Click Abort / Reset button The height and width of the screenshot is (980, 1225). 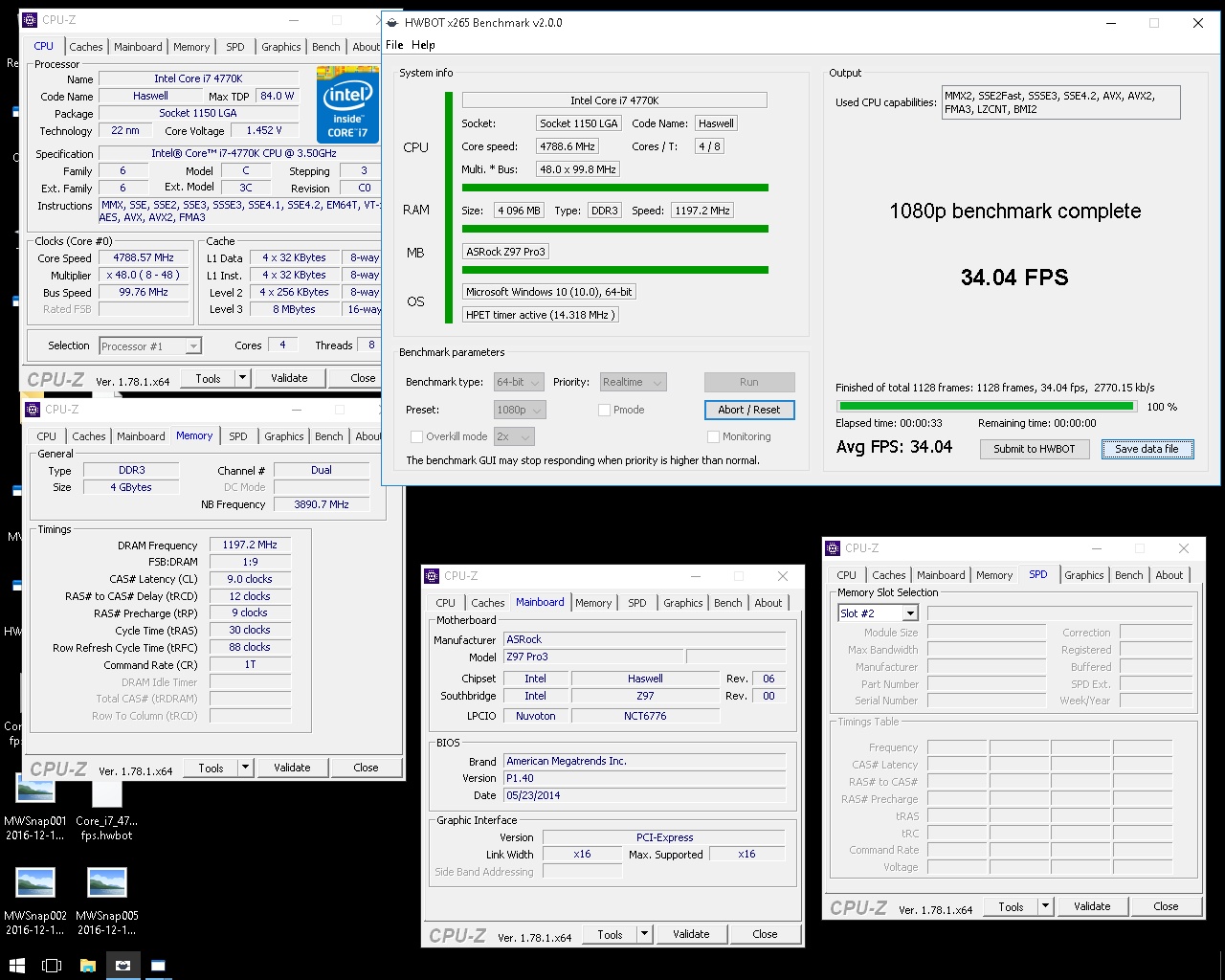click(x=749, y=410)
